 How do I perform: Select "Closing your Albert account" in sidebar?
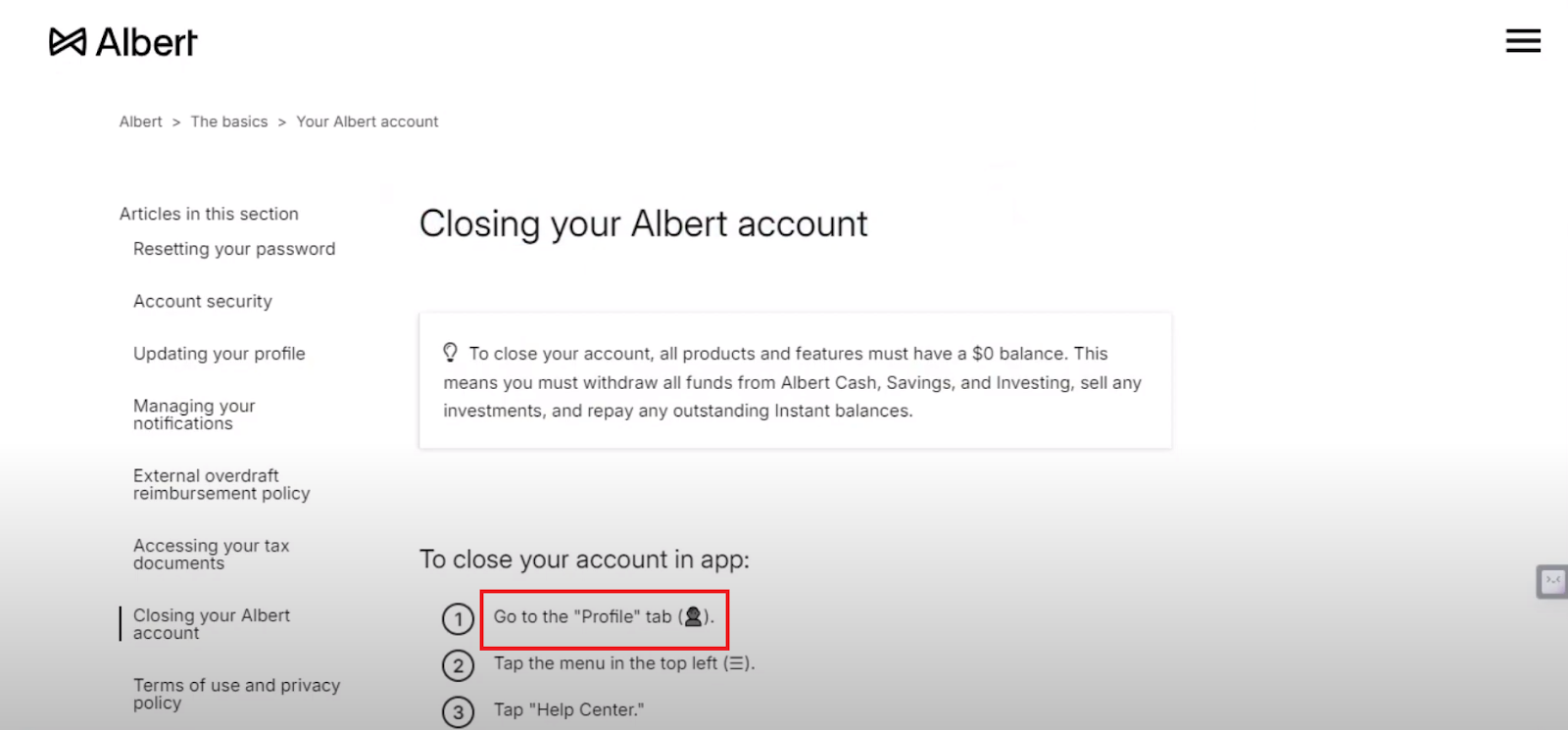click(212, 624)
